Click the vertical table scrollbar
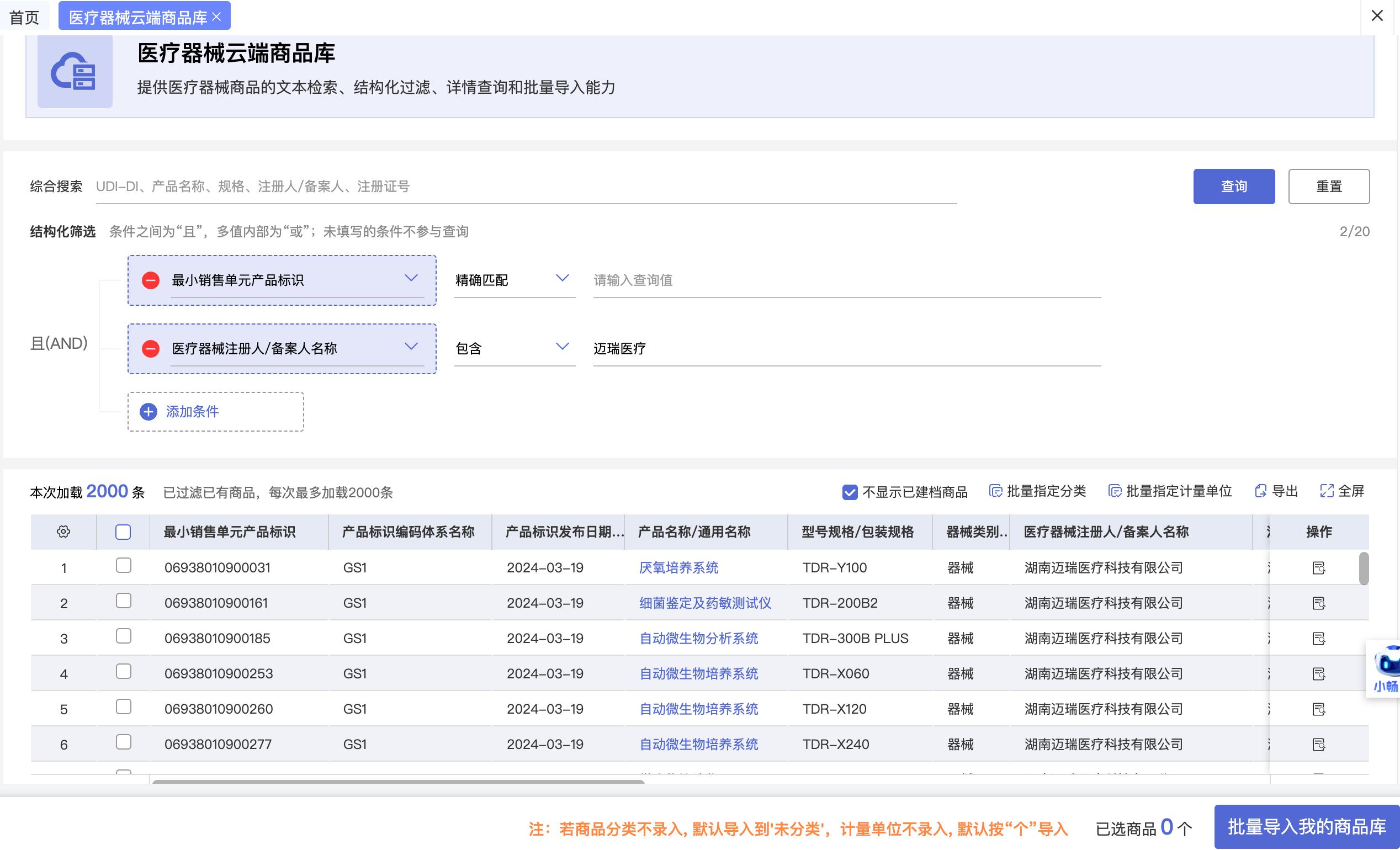1400x850 pixels. 1364,568
